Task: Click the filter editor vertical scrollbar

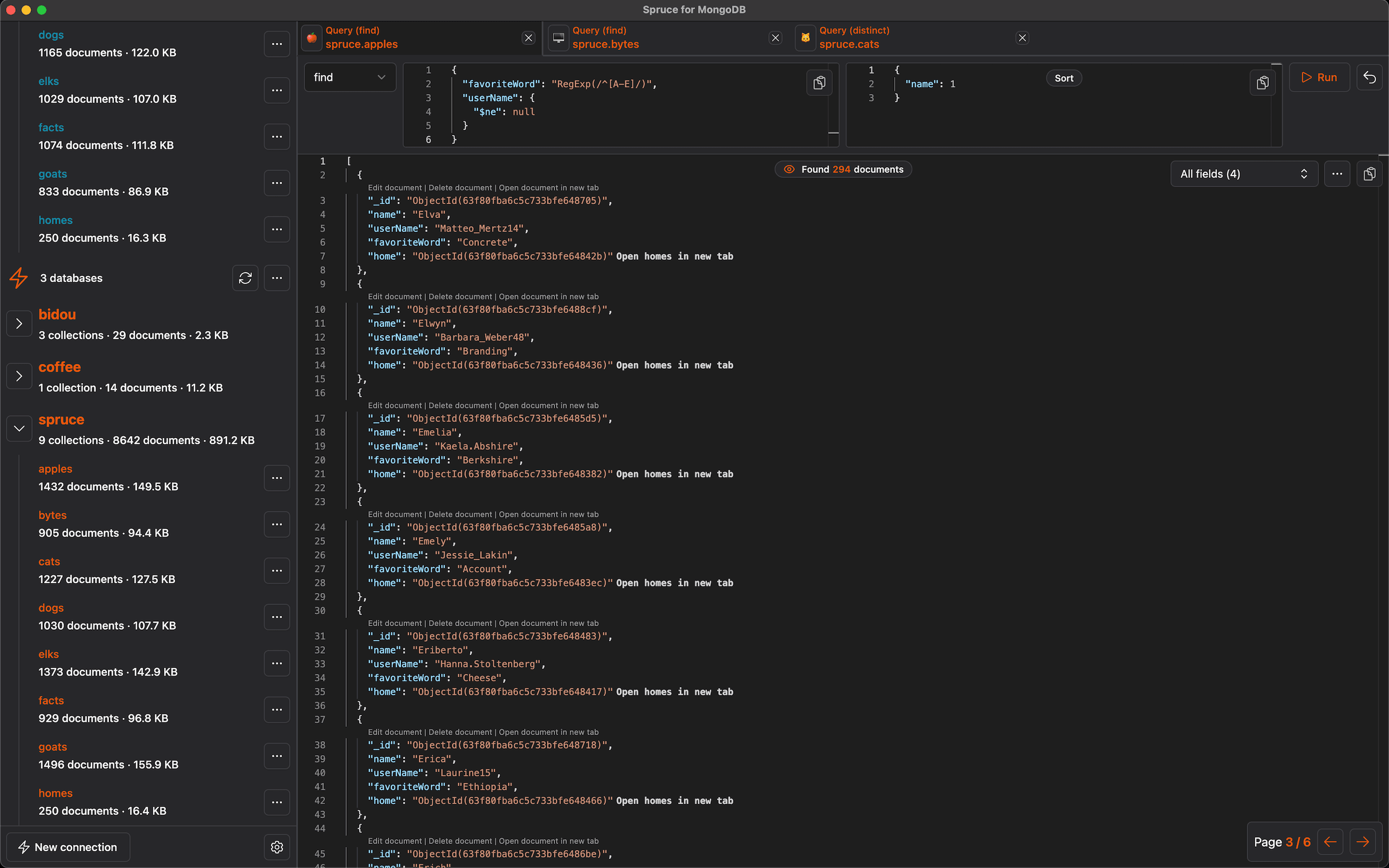Action: [833, 105]
